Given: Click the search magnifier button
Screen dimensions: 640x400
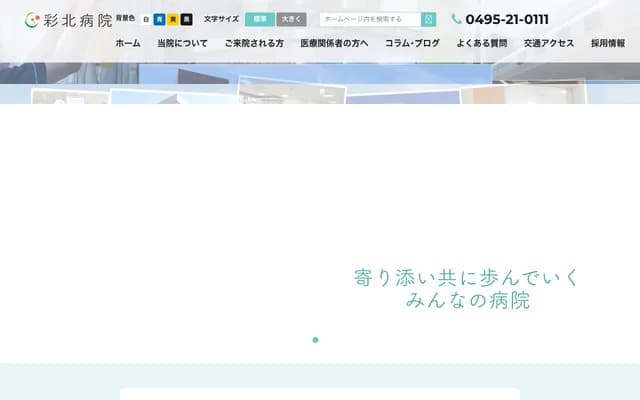Looking at the screenshot, I should tap(429, 19).
